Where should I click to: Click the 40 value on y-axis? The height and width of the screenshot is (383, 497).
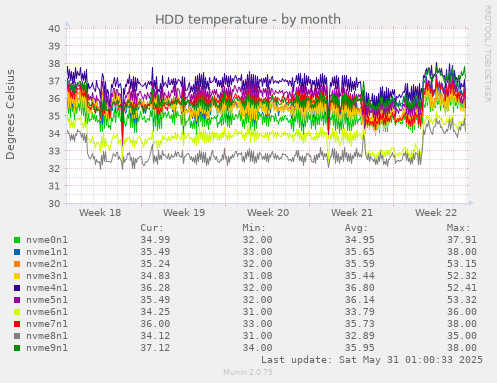54,28
